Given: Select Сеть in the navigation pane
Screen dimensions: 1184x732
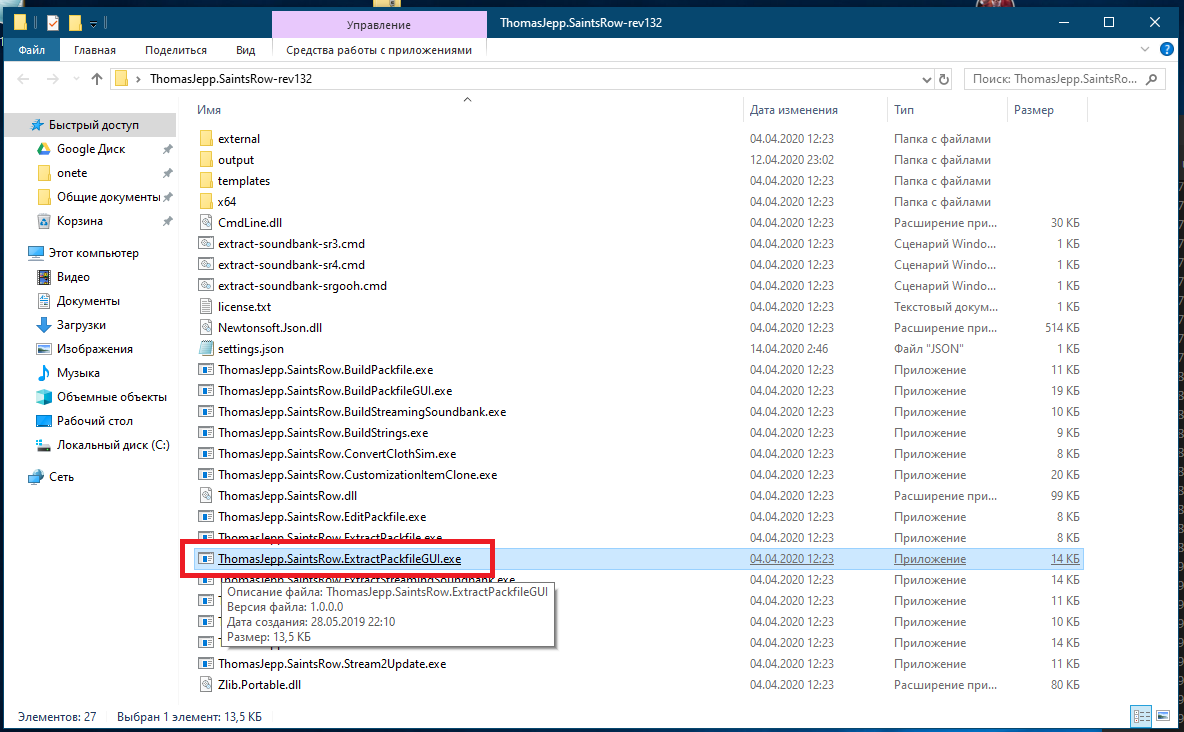Looking at the screenshot, I should pyautogui.click(x=61, y=477).
